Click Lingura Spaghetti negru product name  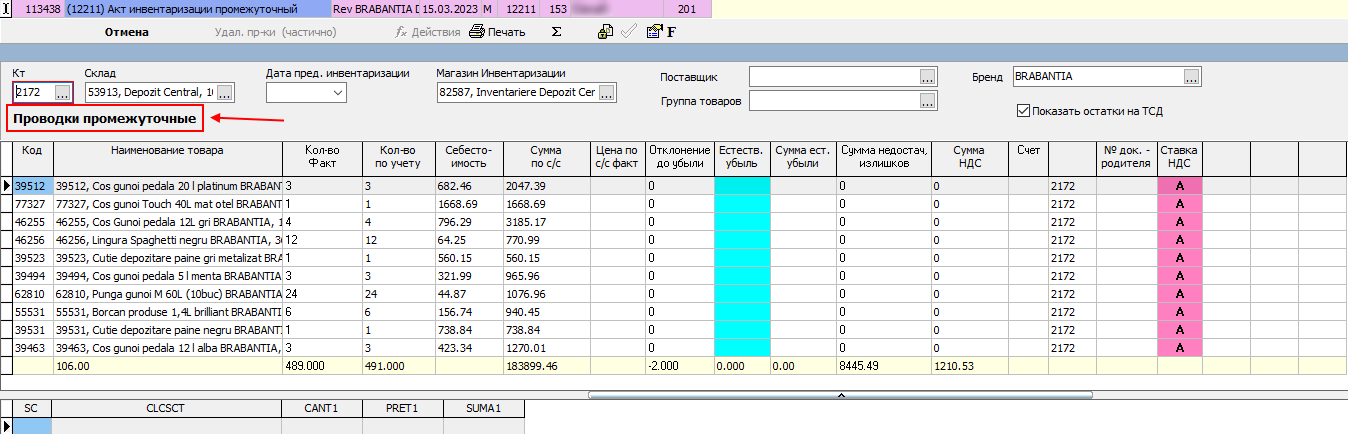[x=168, y=240]
